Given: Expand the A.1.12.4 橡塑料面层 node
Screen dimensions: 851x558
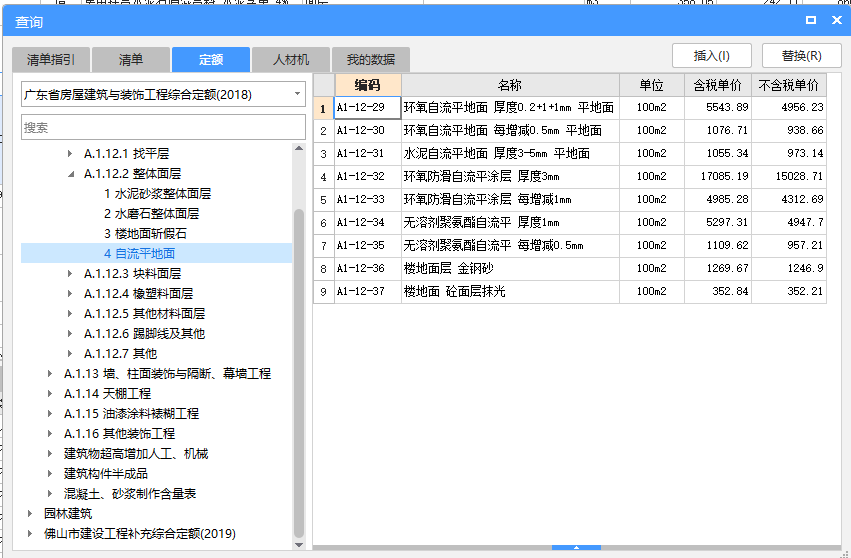Looking at the screenshot, I should pyautogui.click(x=70, y=294).
